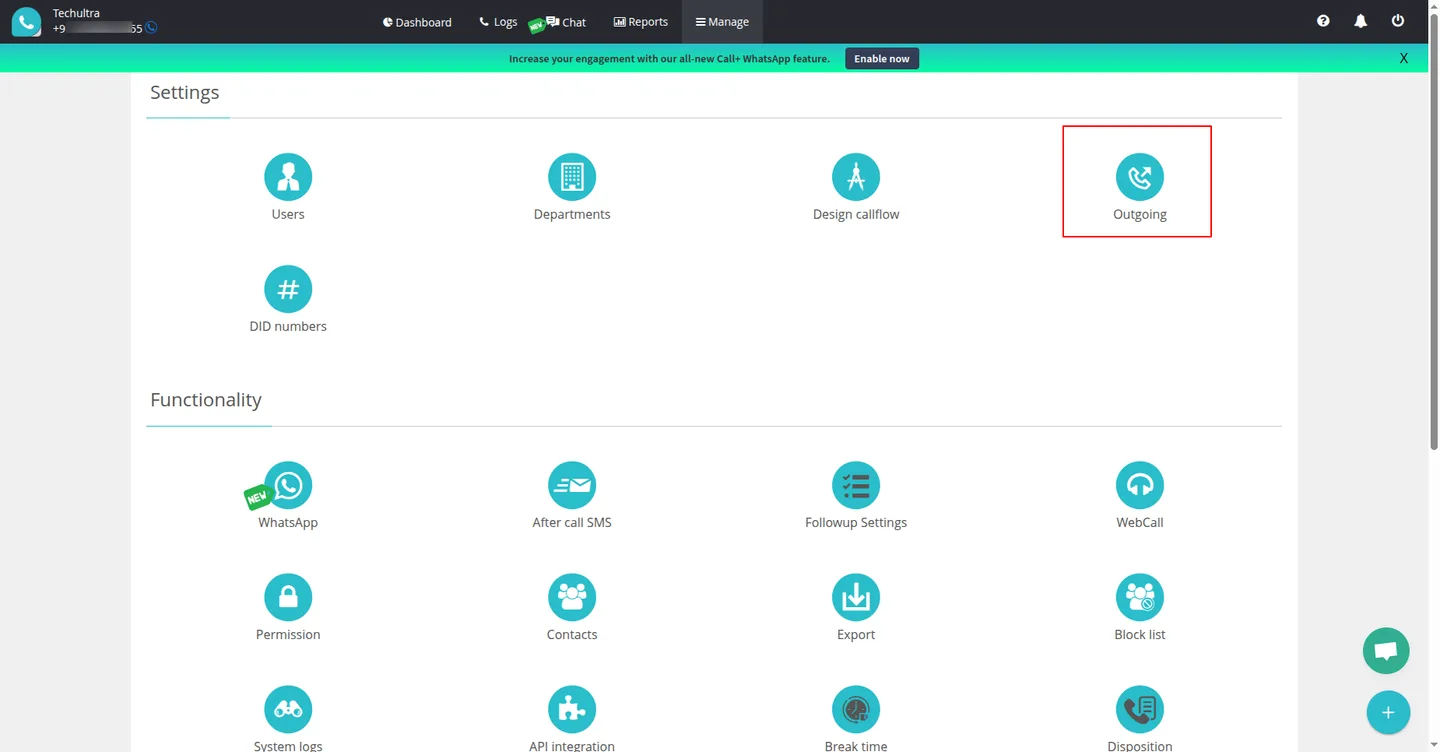Open the Disposition phone icon
Viewport: 1440px width, 752px height.
pos(1140,709)
